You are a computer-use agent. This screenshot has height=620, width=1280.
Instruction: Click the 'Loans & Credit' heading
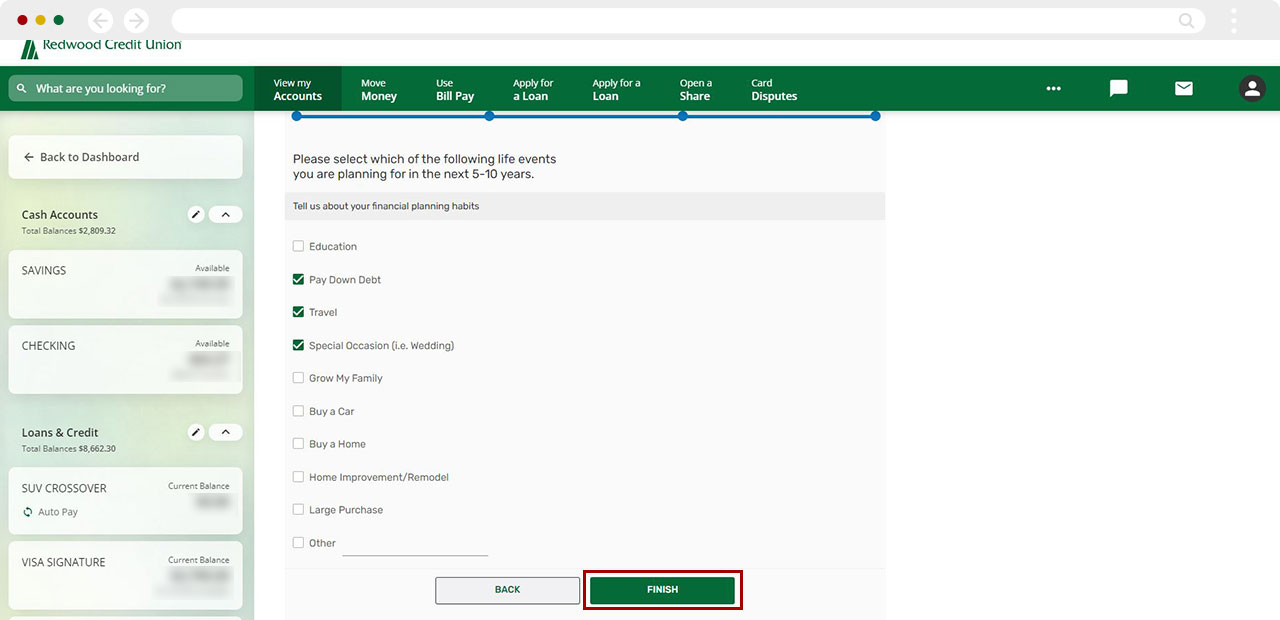(60, 433)
